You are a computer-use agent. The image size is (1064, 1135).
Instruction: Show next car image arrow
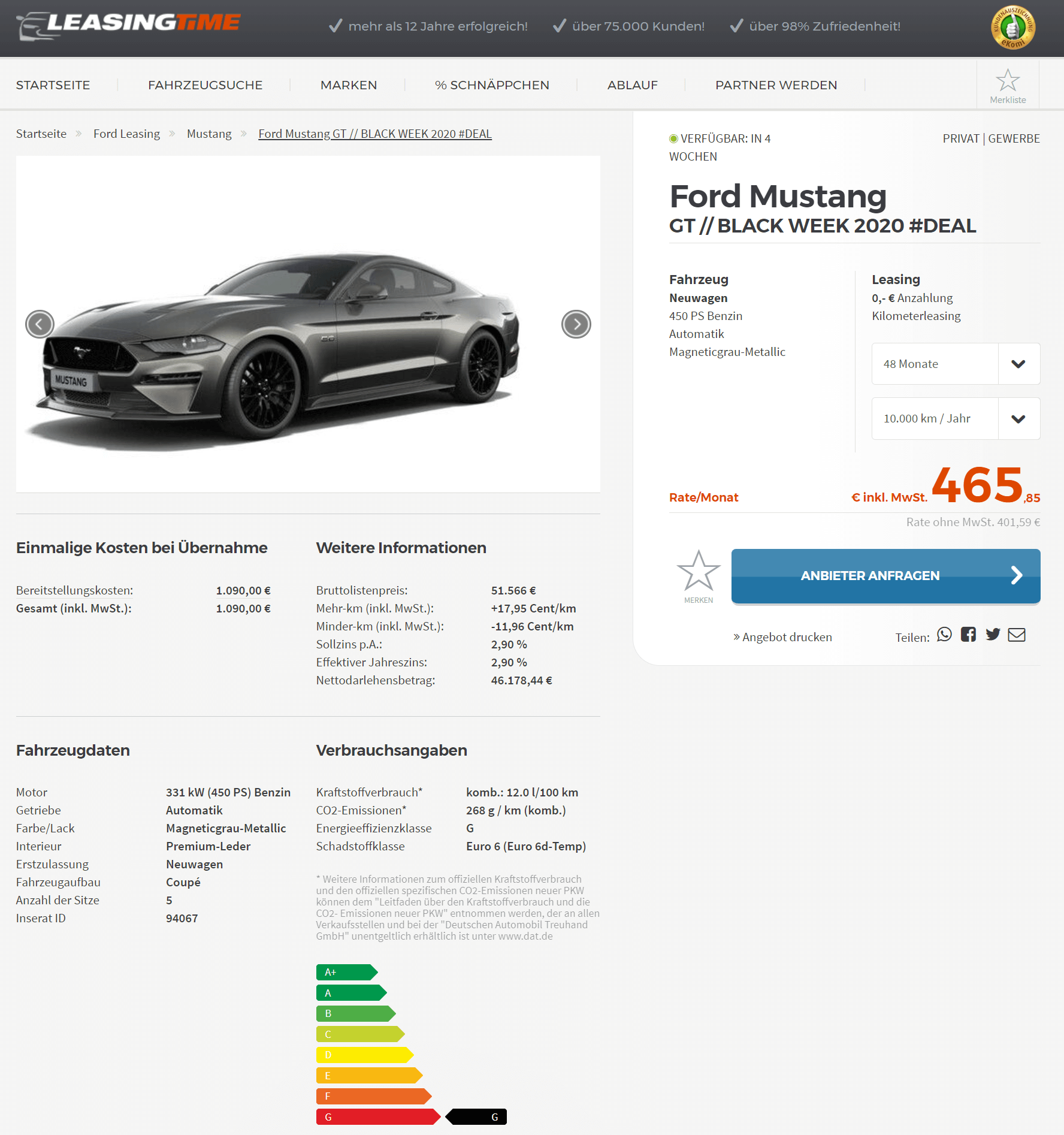[576, 324]
